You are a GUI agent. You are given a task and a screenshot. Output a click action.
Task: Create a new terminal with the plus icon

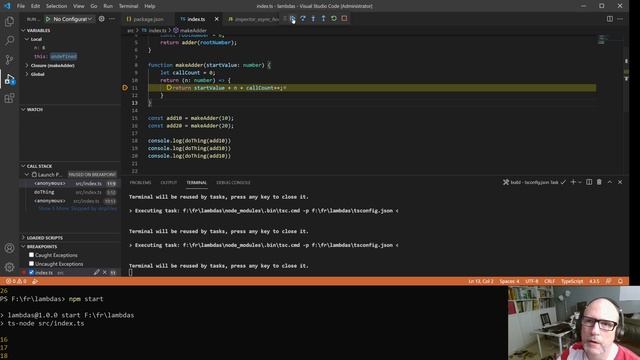point(573,182)
